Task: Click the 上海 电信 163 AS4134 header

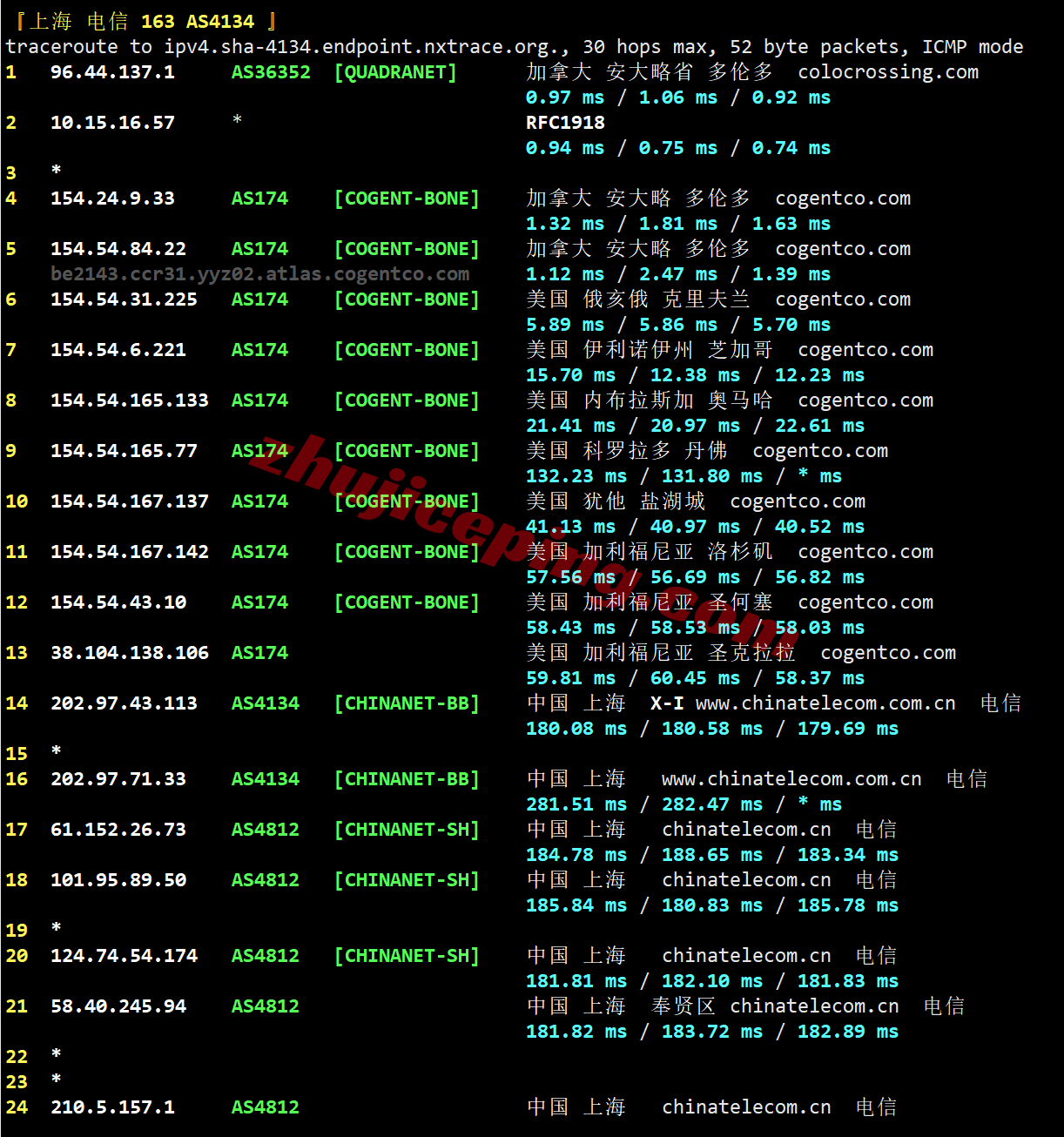Action: [x=142, y=21]
